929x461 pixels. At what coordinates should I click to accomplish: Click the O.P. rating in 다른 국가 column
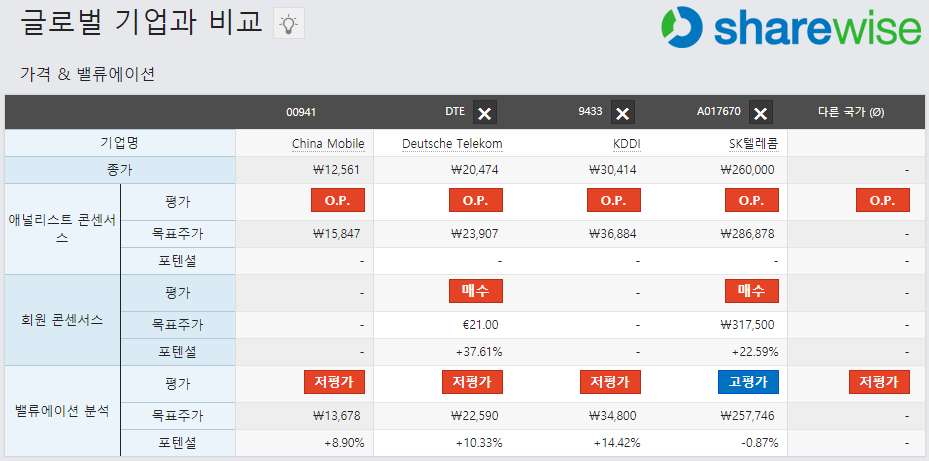883,200
